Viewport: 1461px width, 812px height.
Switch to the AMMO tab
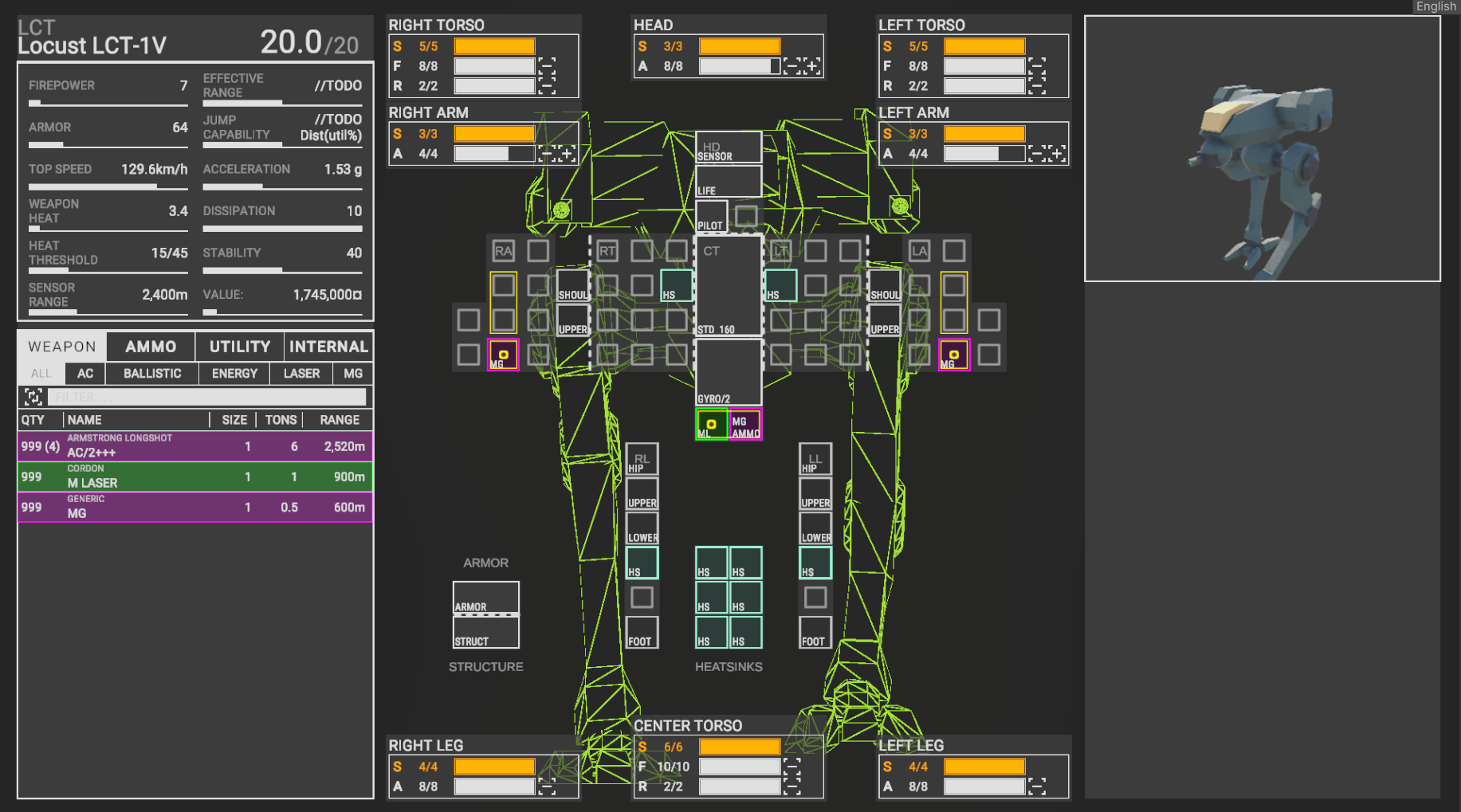click(x=151, y=347)
